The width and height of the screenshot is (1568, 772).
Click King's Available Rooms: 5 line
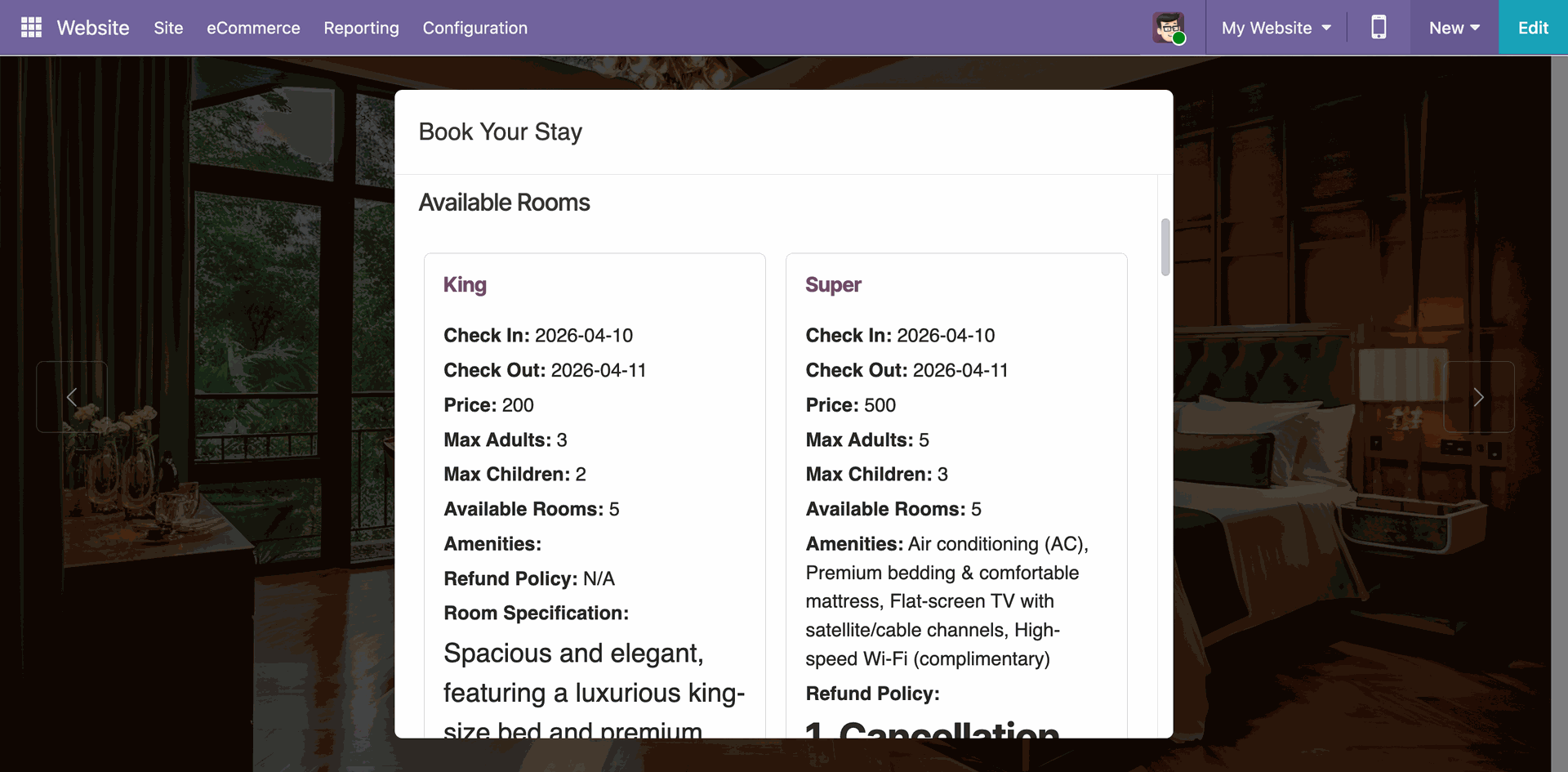pyautogui.click(x=532, y=510)
